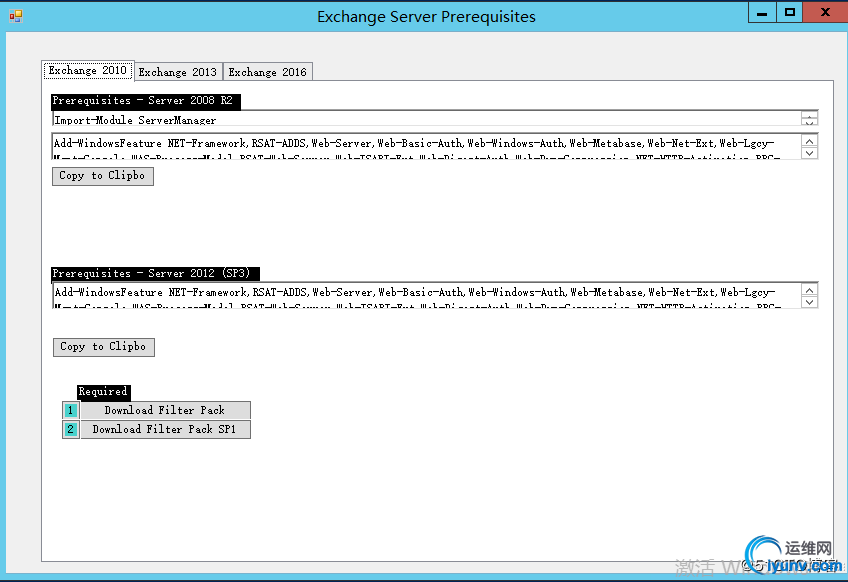Image resolution: width=848 pixels, height=582 pixels.
Task: Open the Exchange 2016 tab
Action: (268, 72)
